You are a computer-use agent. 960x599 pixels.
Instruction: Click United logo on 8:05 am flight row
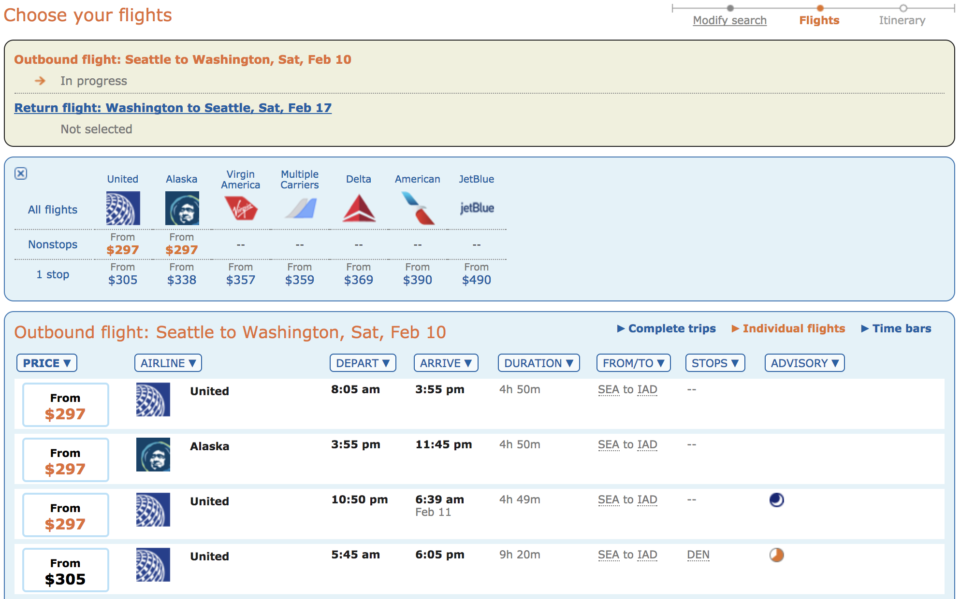coord(153,399)
